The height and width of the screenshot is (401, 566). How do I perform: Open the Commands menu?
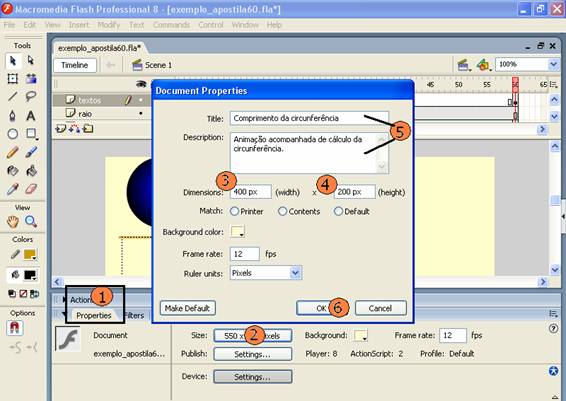[x=171, y=25]
